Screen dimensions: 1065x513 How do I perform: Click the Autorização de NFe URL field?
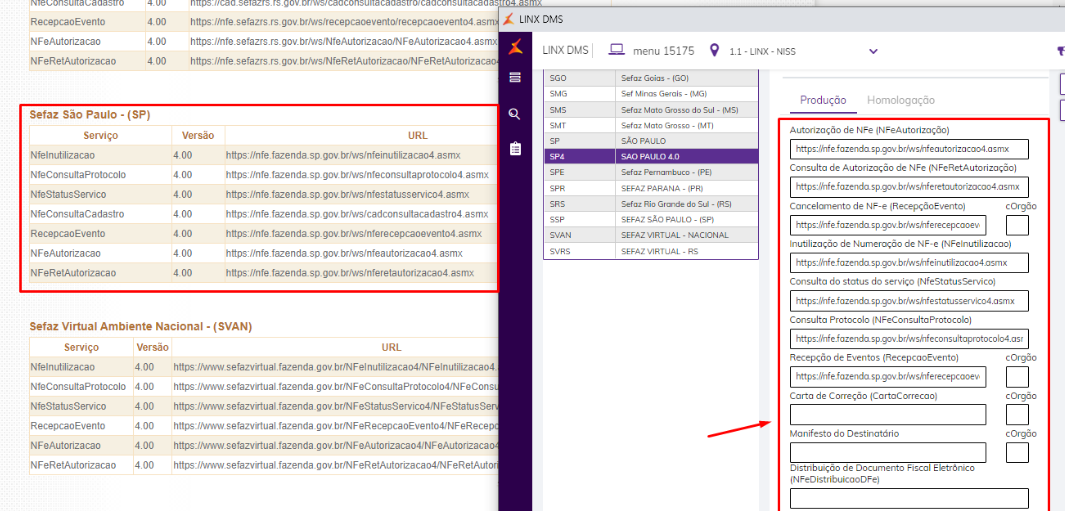coord(909,149)
